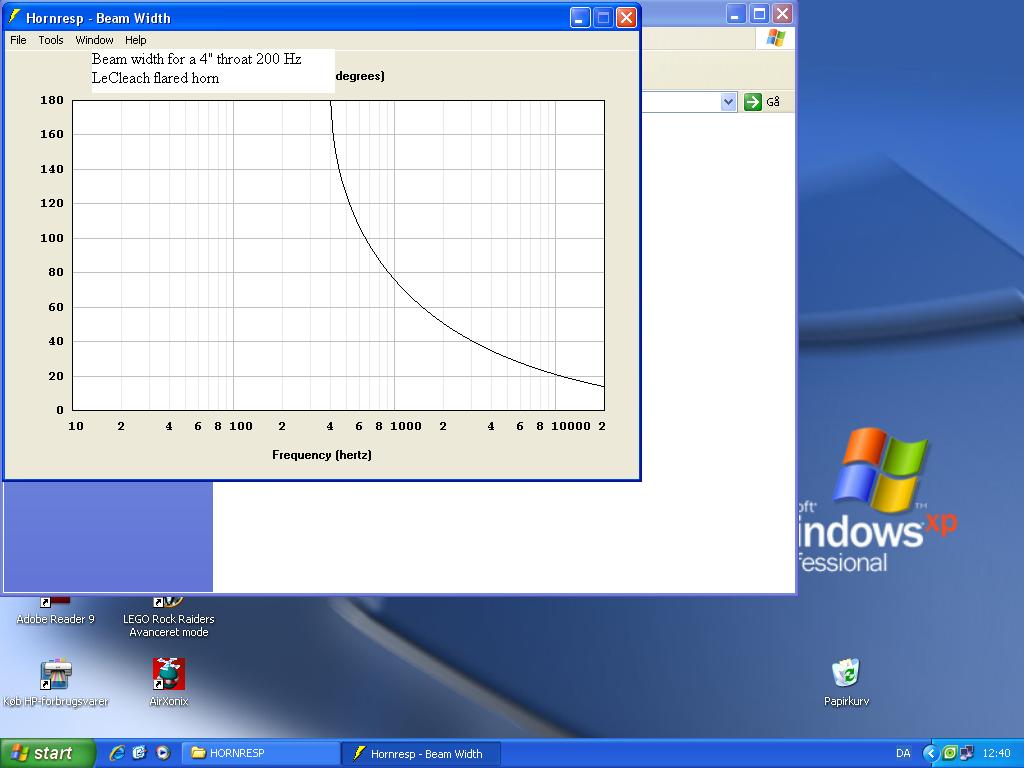Open the Adobe Reader 9 desktop shortcut
This screenshot has width=1024, height=768.
[56, 611]
